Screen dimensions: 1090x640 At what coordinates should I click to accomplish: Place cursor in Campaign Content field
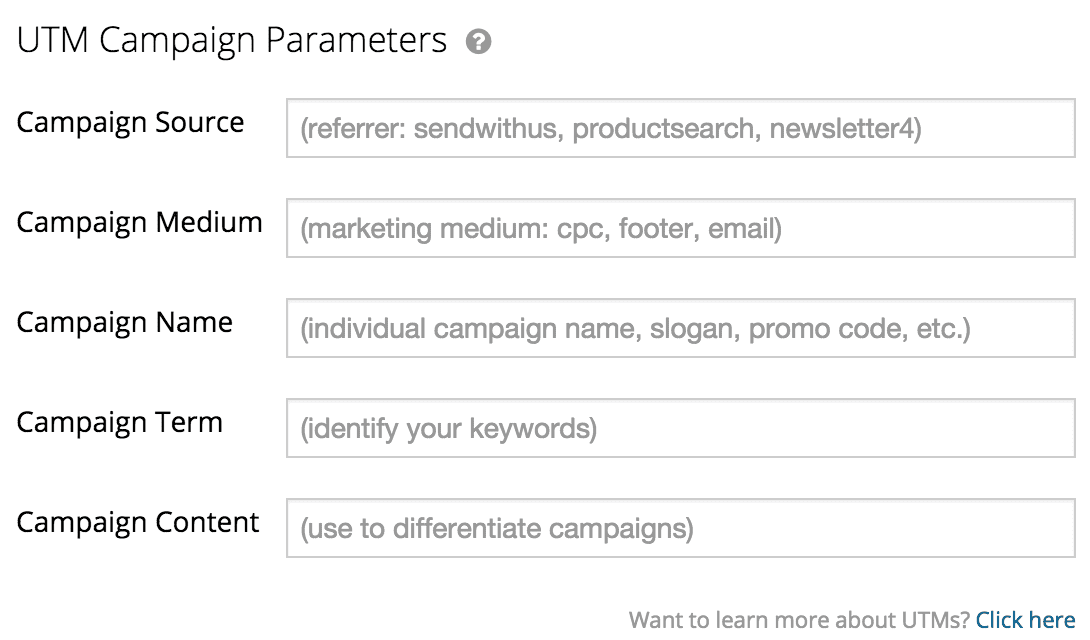point(681,528)
